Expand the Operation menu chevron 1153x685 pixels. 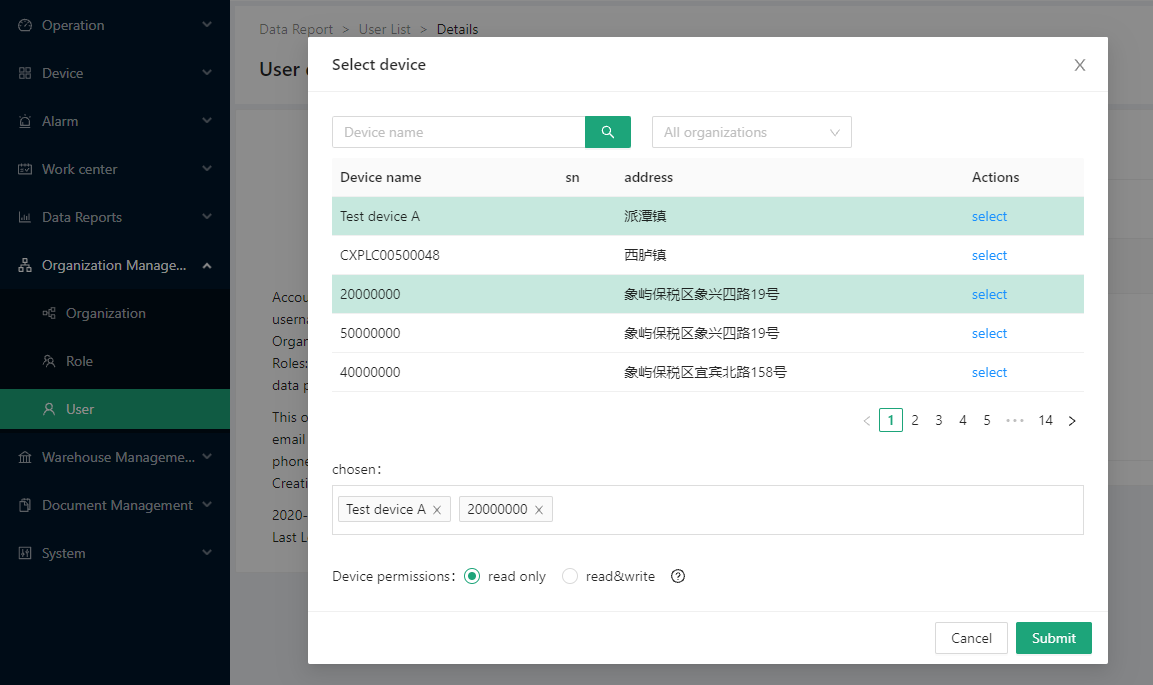point(207,24)
